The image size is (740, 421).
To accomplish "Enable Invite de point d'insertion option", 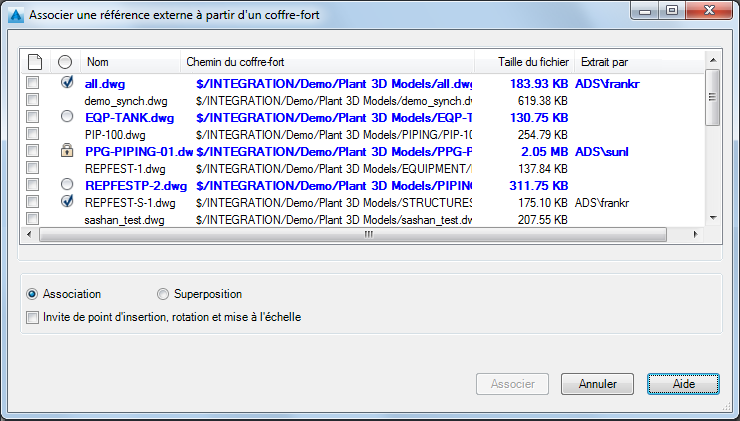I will click(33, 317).
